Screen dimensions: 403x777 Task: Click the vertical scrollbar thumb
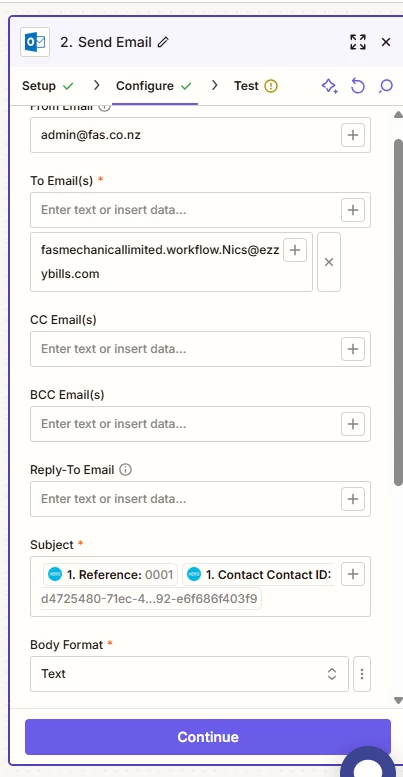(x=398, y=312)
